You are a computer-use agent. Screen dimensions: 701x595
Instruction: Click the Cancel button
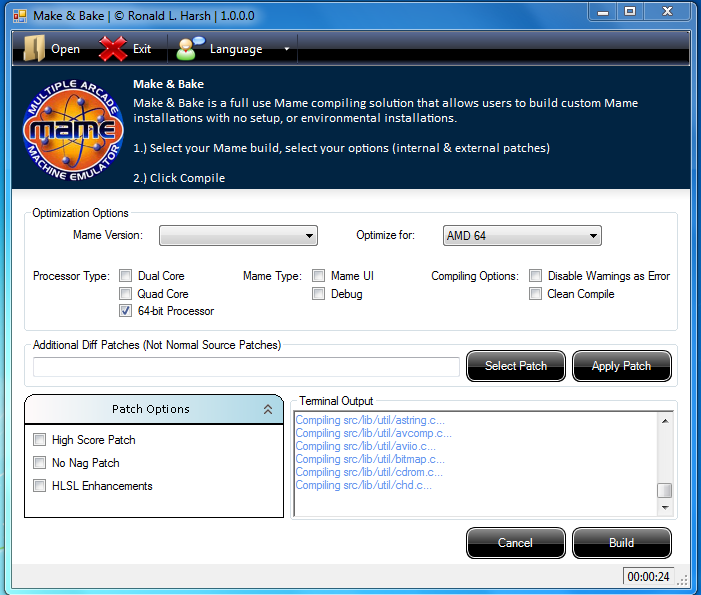click(x=516, y=543)
